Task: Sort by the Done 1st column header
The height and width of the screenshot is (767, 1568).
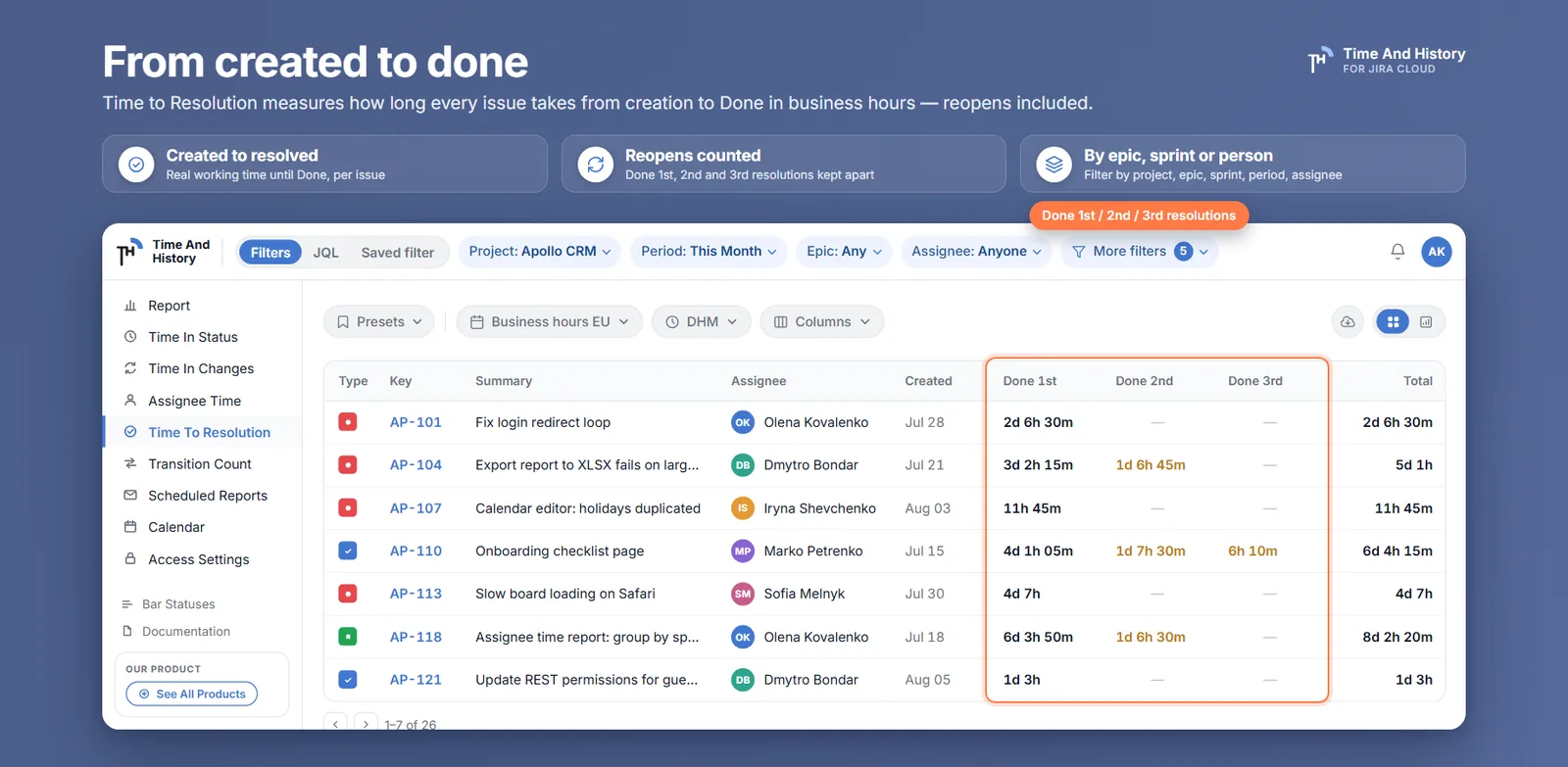Action: tap(1030, 381)
